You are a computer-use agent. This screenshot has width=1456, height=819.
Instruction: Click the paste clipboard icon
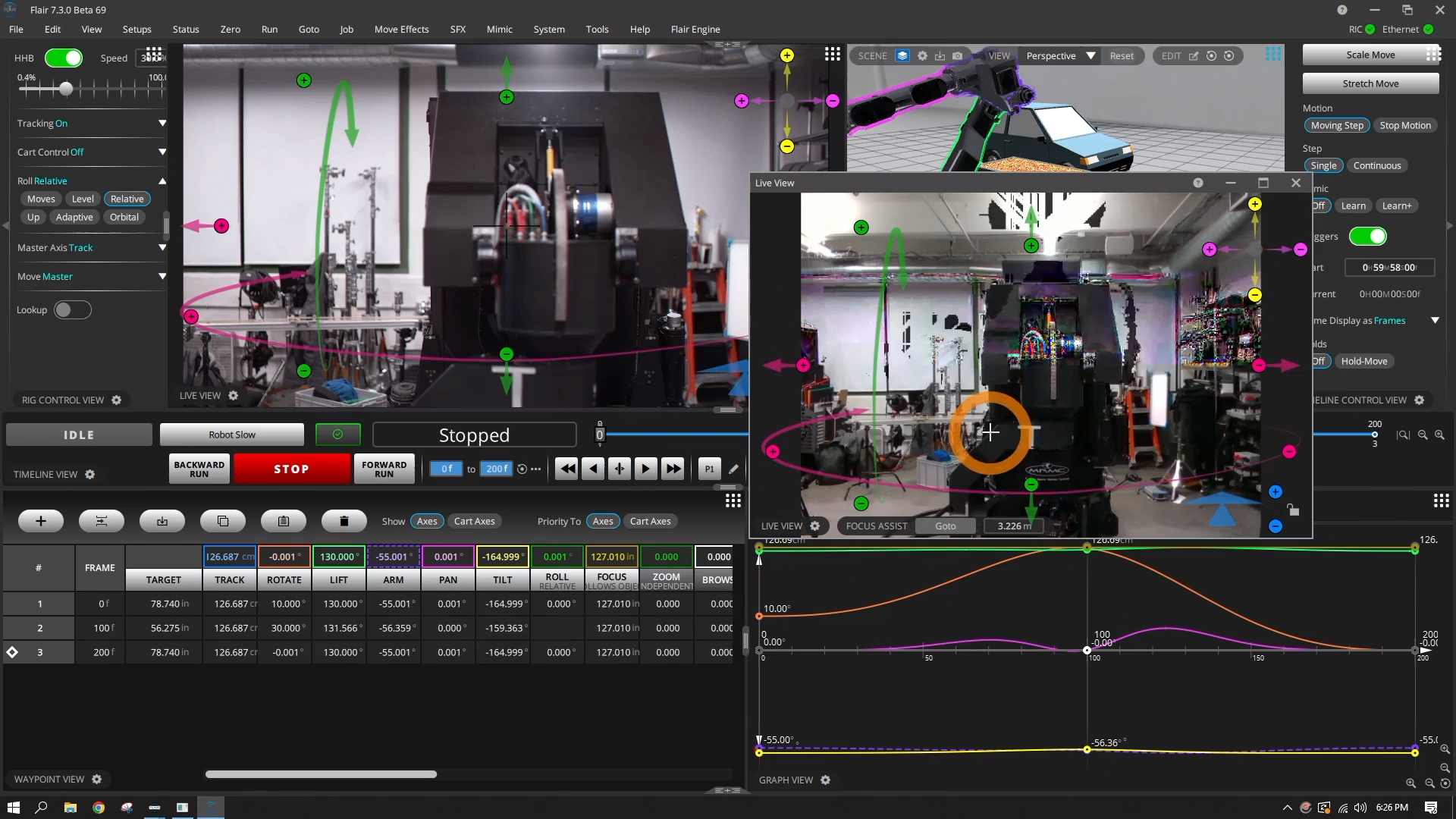coord(284,521)
